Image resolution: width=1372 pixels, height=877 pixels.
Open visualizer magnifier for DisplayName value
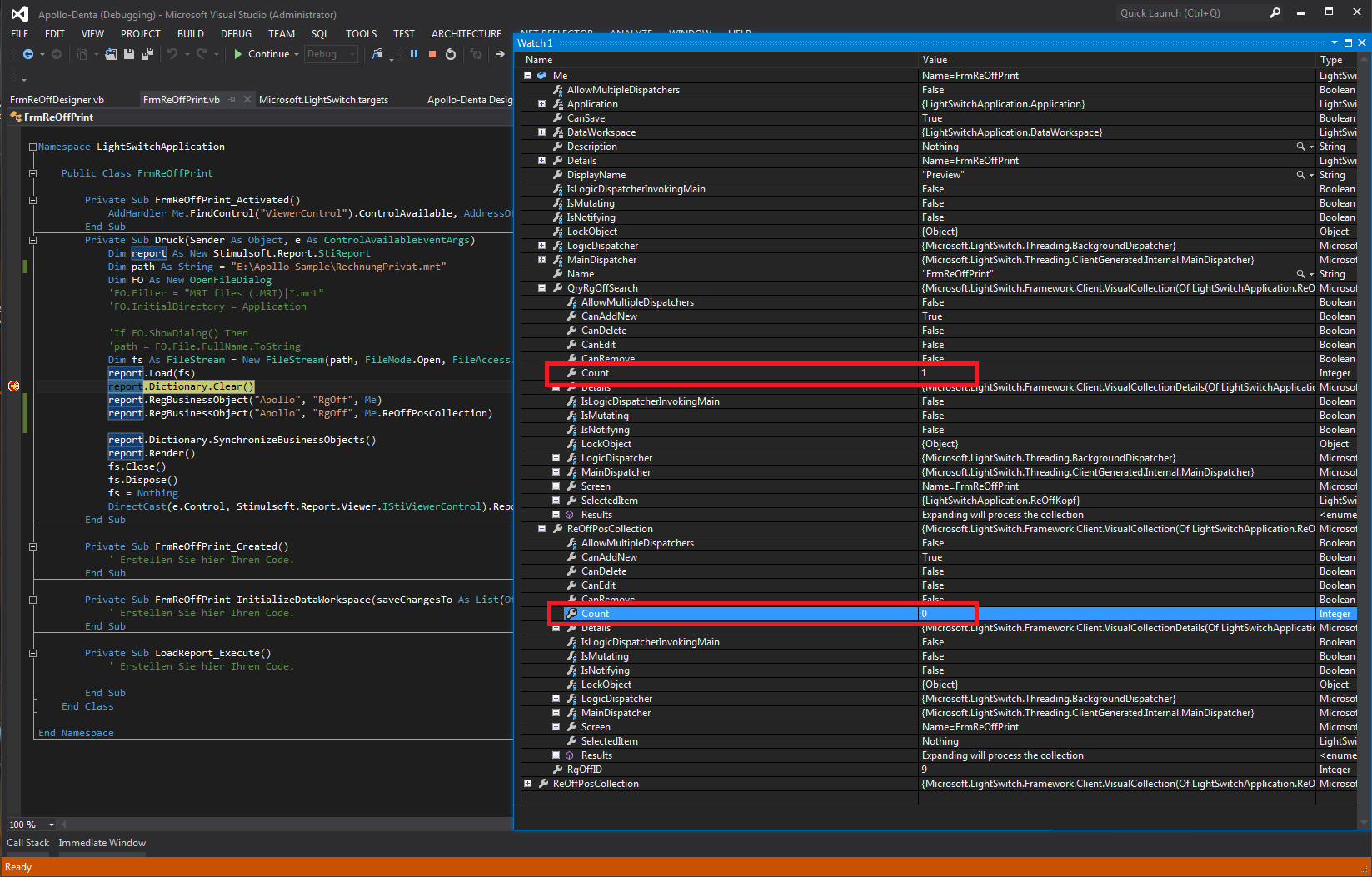pyautogui.click(x=1300, y=175)
